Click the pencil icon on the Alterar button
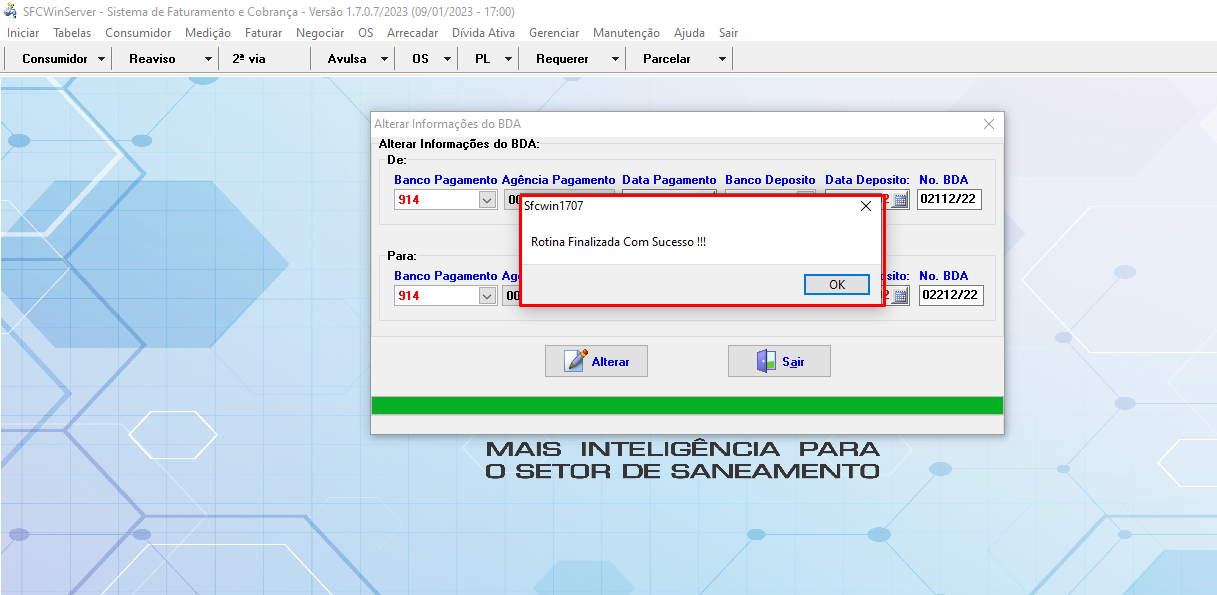The height and width of the screenshot is (595, 1217). [x=576, y=361]
